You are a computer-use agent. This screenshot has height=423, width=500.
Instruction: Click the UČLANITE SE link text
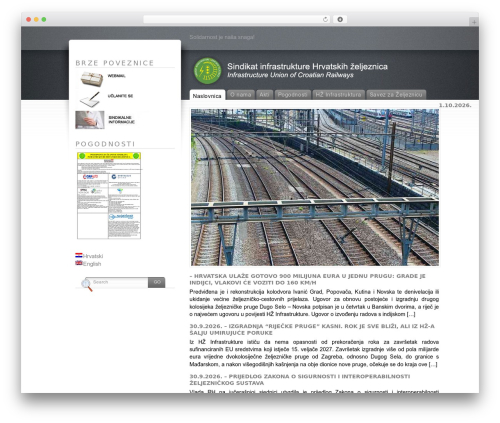tap(120, 96)
